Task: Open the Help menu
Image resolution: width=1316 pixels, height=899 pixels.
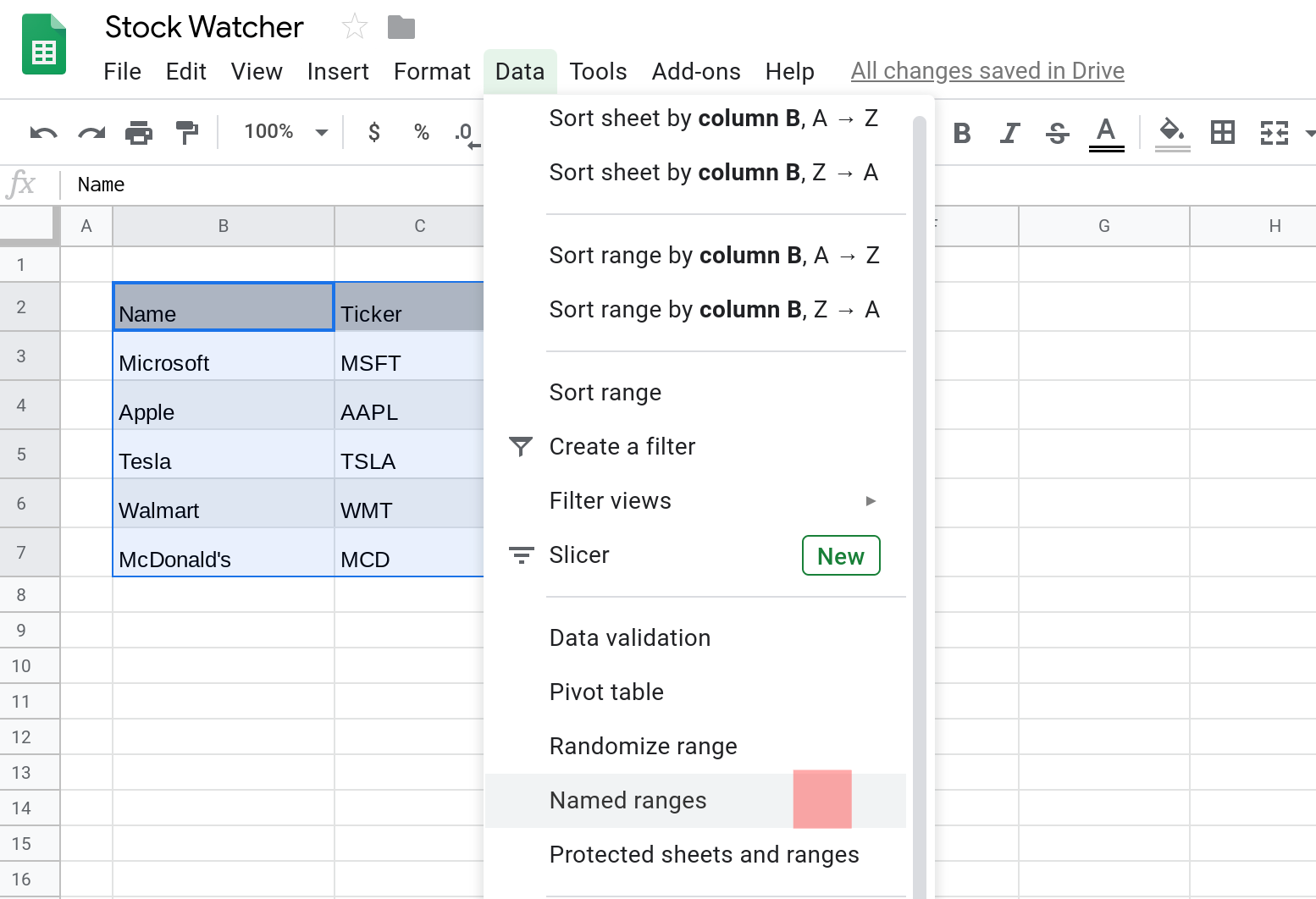Action: pyautogui.click(x=789, y=72)
